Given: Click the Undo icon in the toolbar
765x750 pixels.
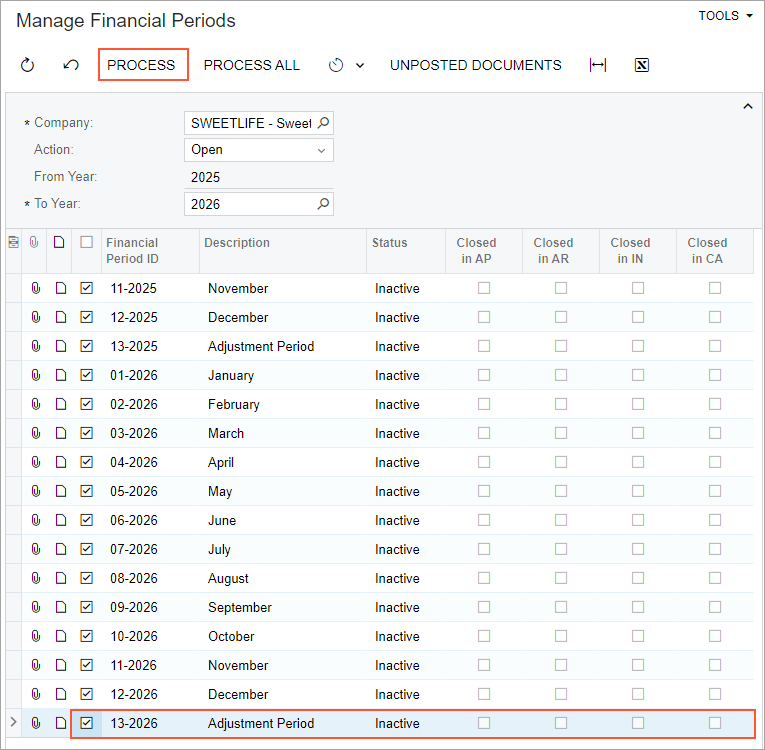Looking at the screenshot, I should (x=71, y=65).
